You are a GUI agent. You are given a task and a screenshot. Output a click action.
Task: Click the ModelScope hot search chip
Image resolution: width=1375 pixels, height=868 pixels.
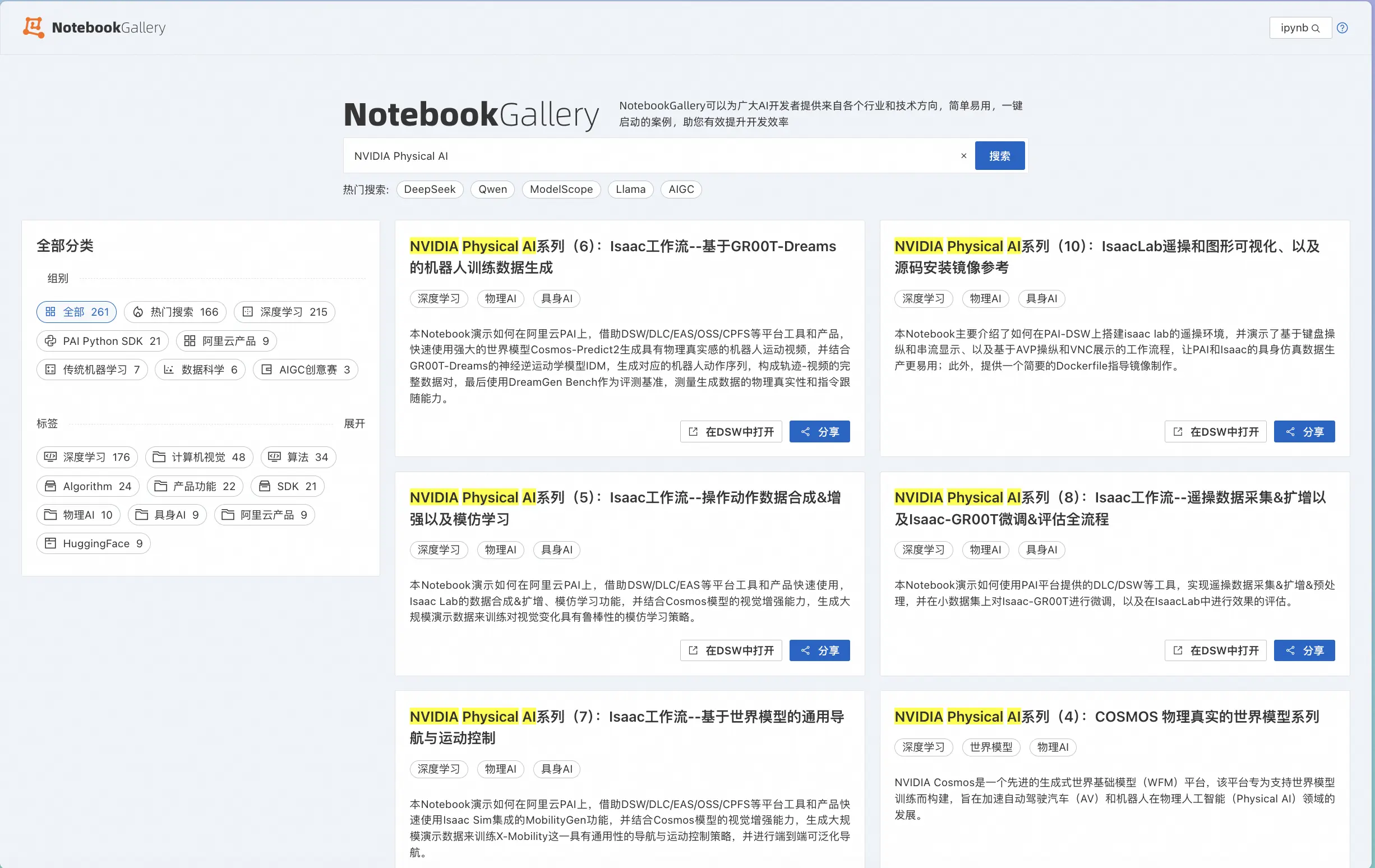pyautogui.click(x=561, y=190)
